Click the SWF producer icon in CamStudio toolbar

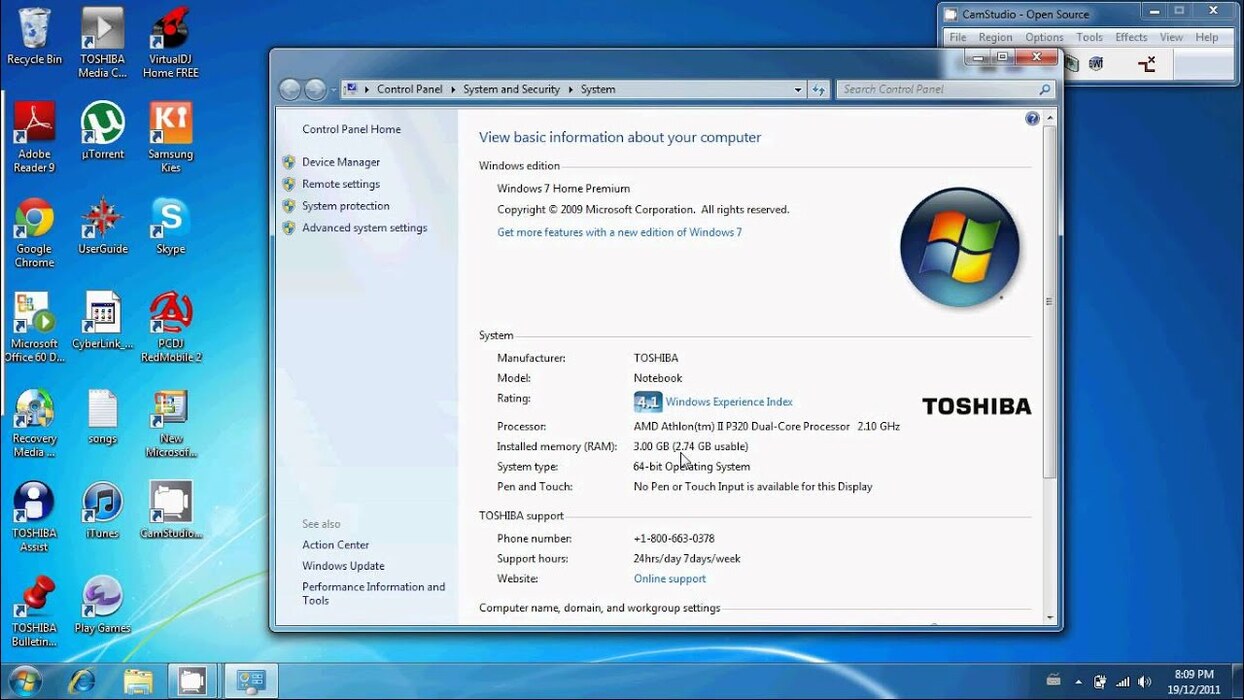(1097, 62)
